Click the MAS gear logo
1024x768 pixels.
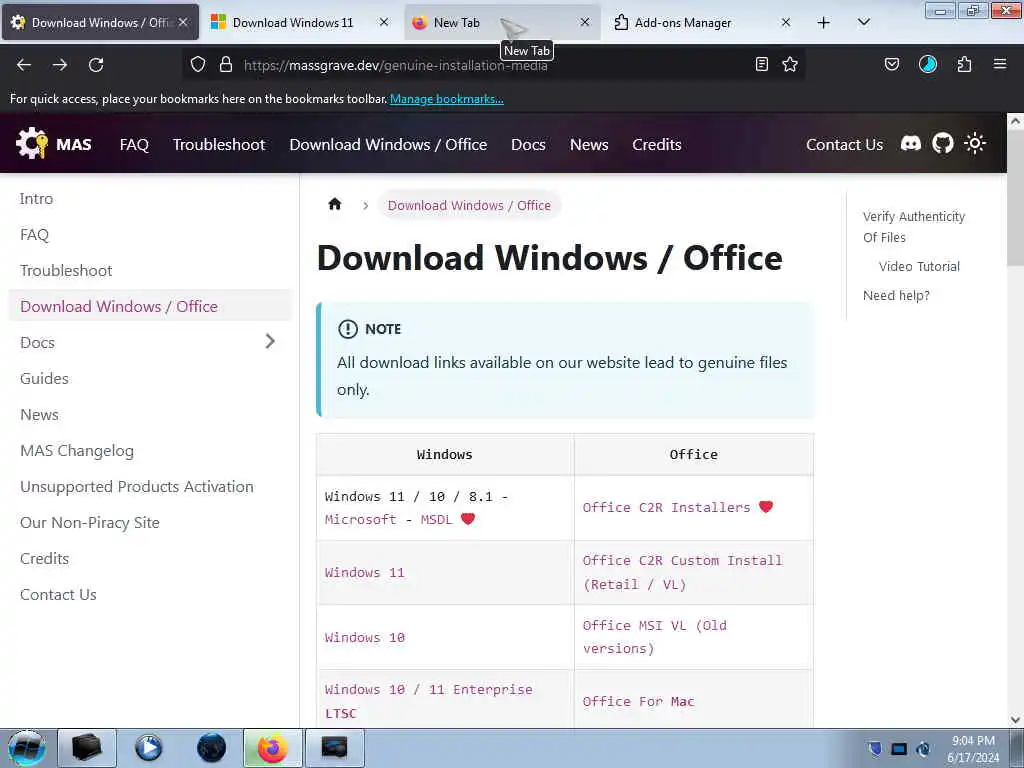coord(32,144)
